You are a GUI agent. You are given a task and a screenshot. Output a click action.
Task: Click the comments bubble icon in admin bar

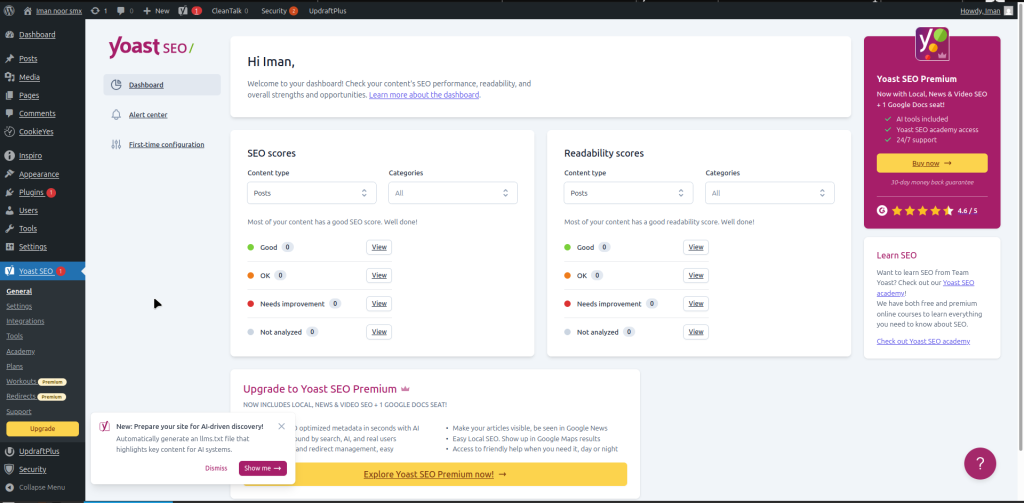[x=120, y=10]
